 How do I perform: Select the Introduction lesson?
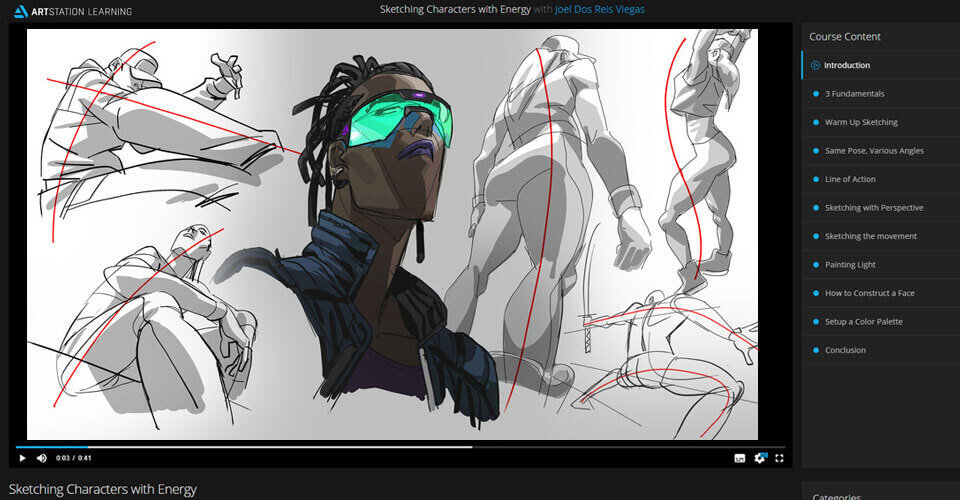(847, 65)
